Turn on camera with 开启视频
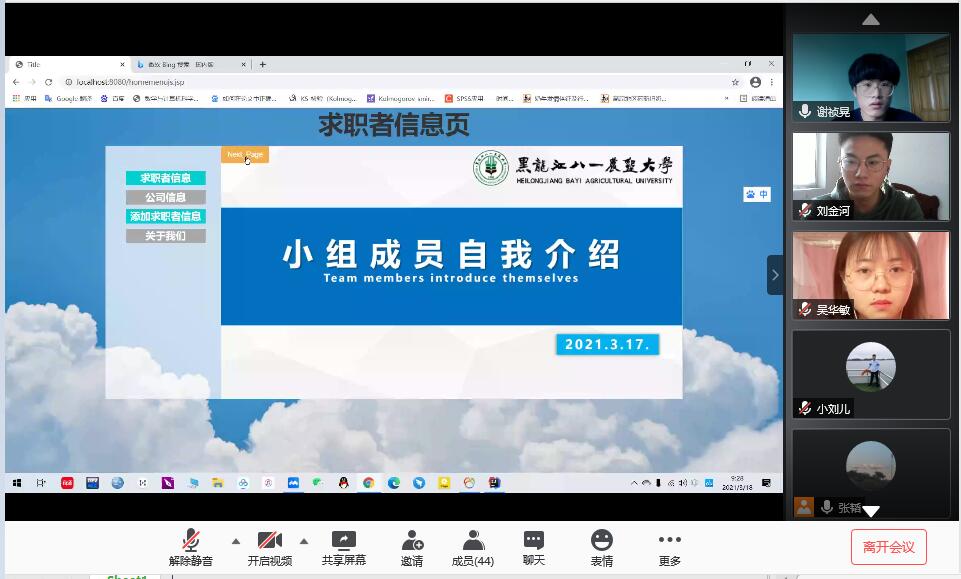The height and width of the screenshot is (579, 961). [x=270, y=548]
